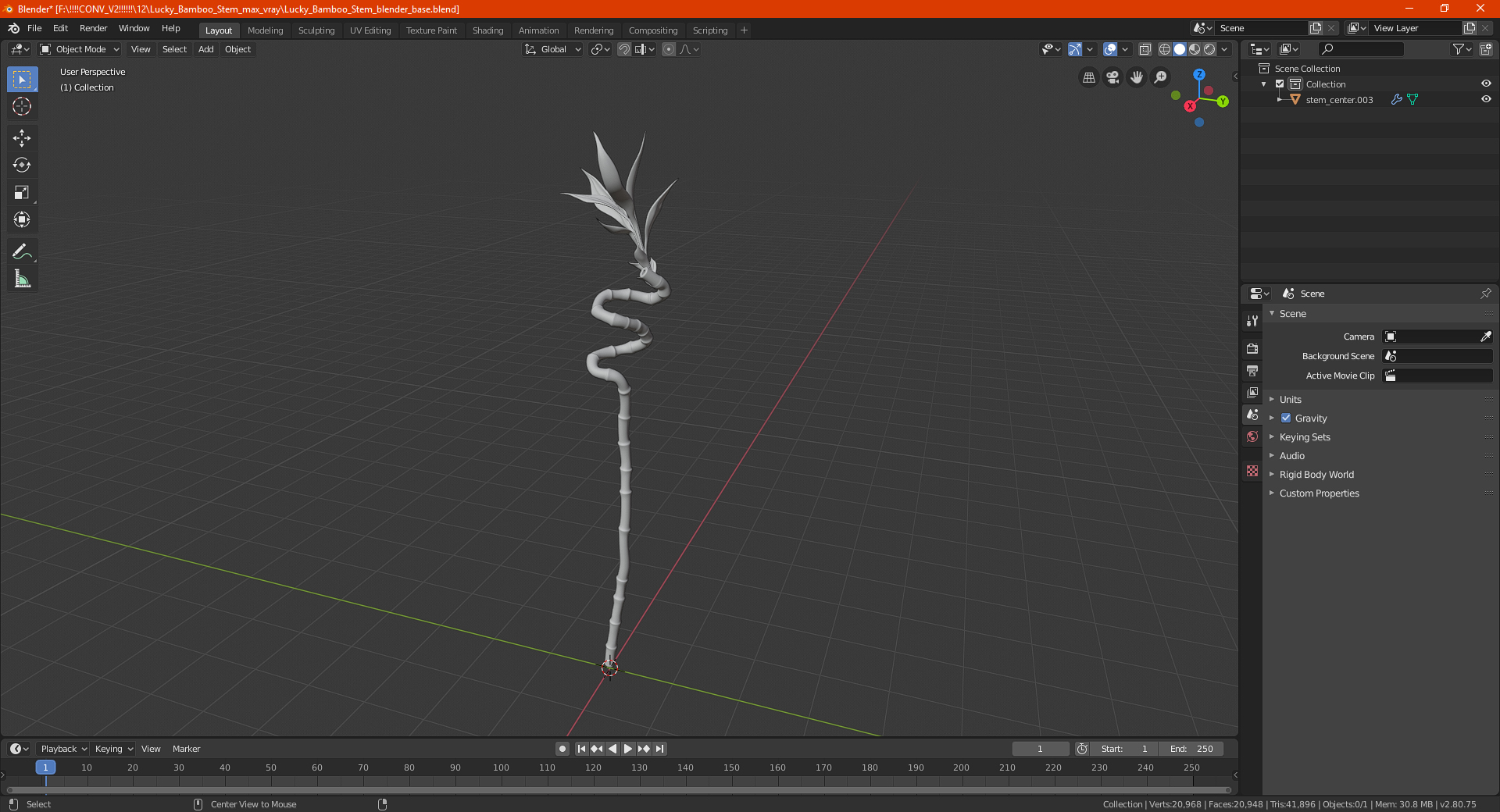Activate the Annotate pencil tool
The height and width of the screenshot is (812, 1500).
[22, 251]
